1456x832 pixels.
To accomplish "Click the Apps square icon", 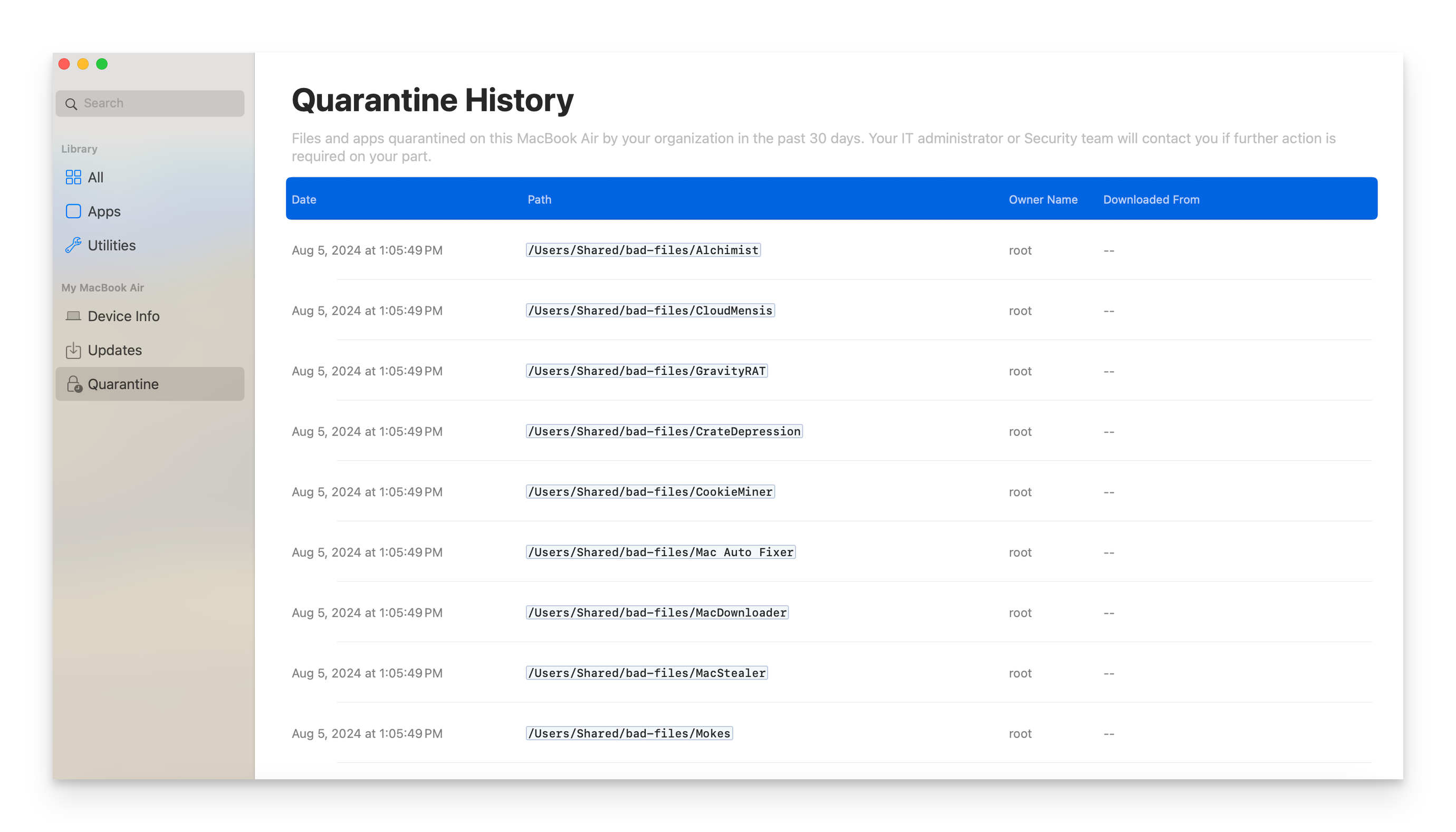I will 73,211.
